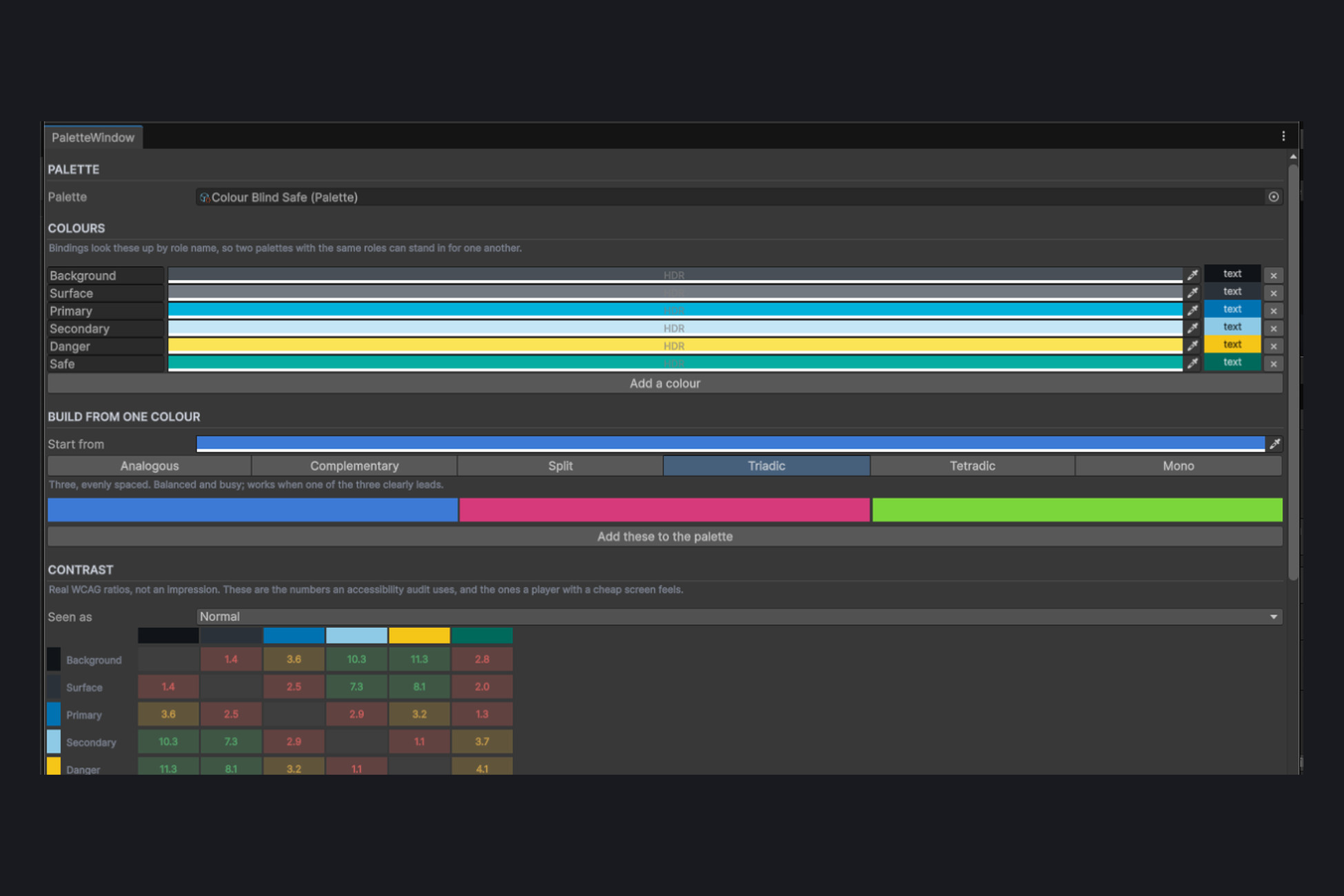Open the Background colour bar picker
This screenshot has width=1344, height=896.
[675, 275]
